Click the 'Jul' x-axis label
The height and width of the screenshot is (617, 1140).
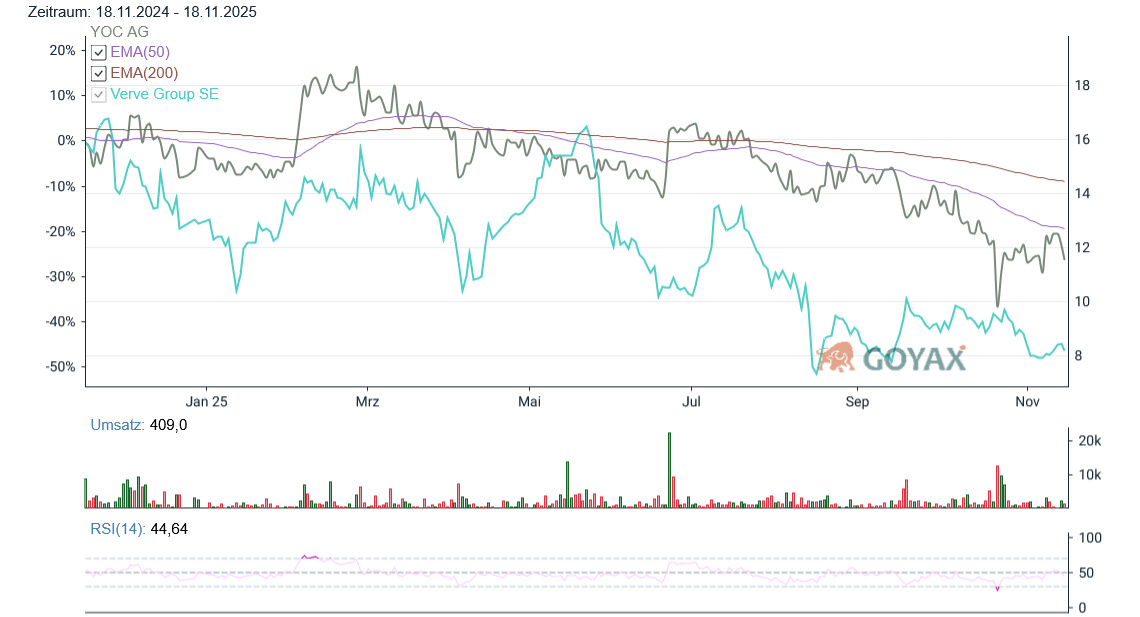690,401
